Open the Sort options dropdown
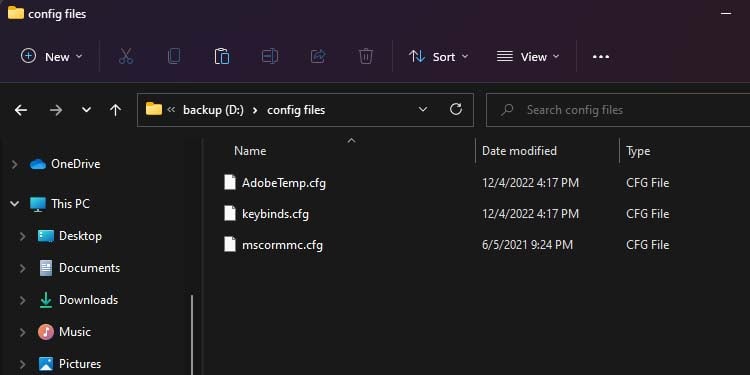Viewport: 750px width, 375px height. 439,57
